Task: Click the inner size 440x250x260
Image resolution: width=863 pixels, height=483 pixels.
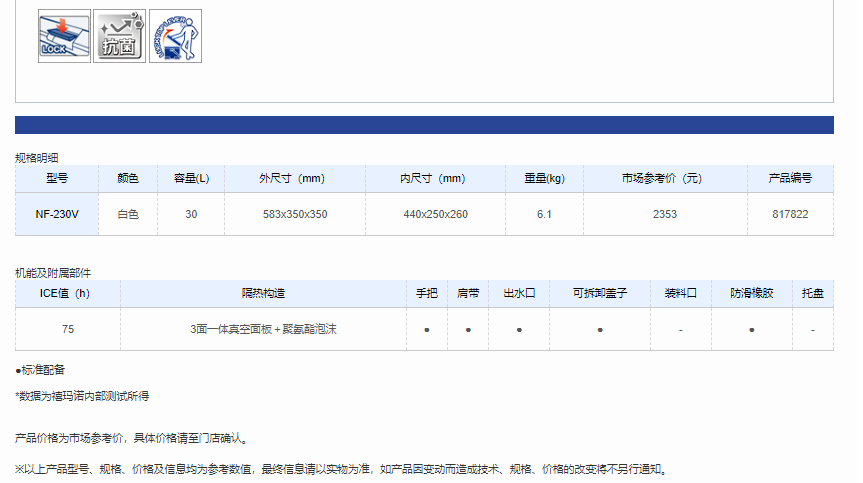Action: point(435,214)
